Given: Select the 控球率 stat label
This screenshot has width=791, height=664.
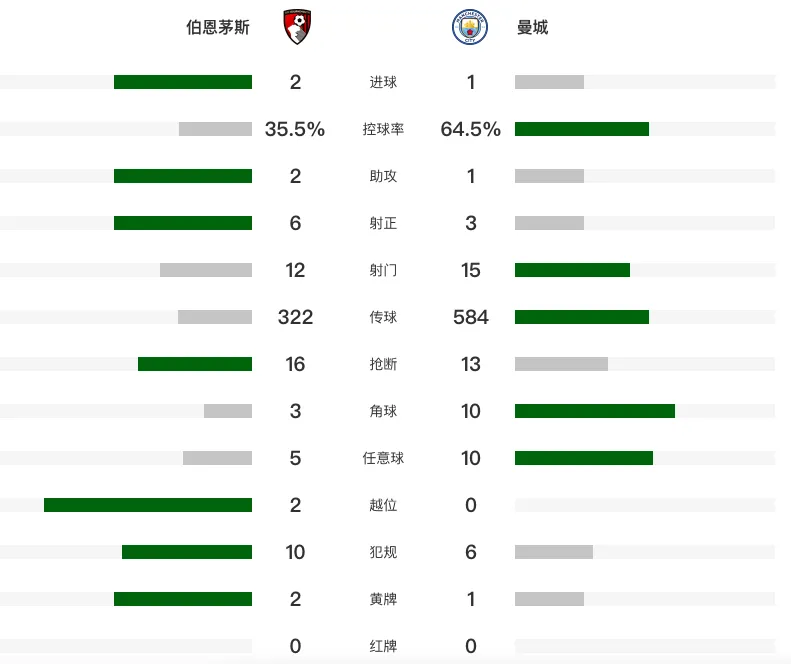Looking at the screenshot, I should coord(383,129).
